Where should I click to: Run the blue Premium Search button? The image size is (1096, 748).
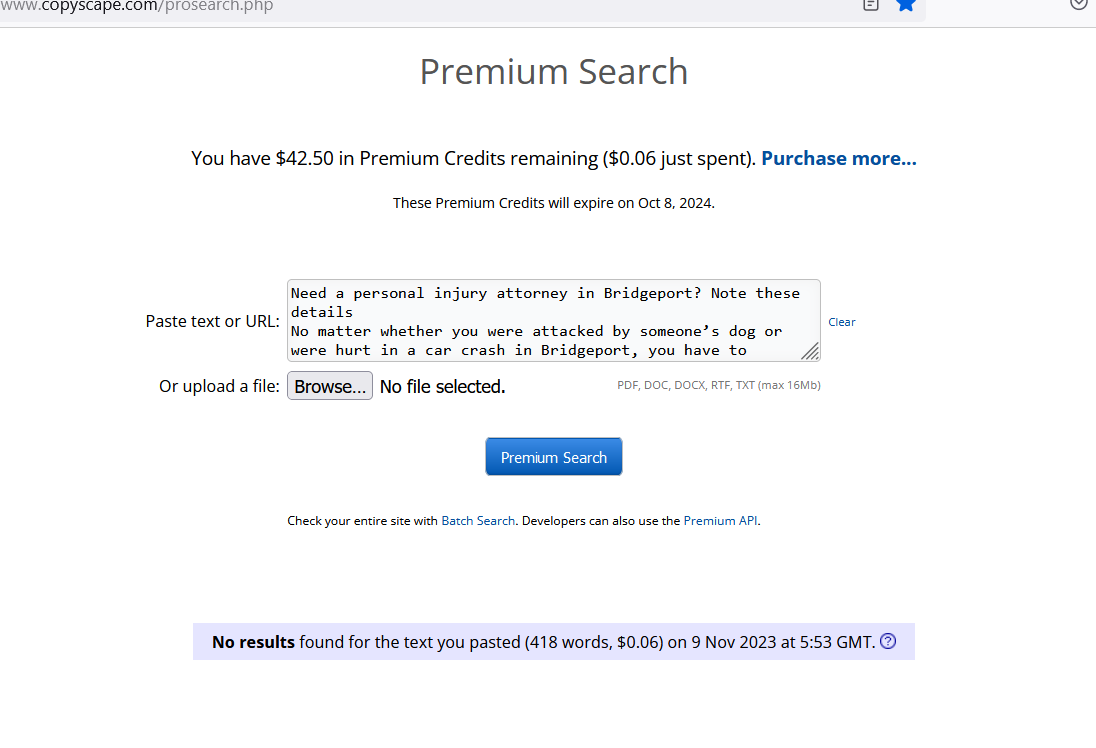[x=554, y=457]
